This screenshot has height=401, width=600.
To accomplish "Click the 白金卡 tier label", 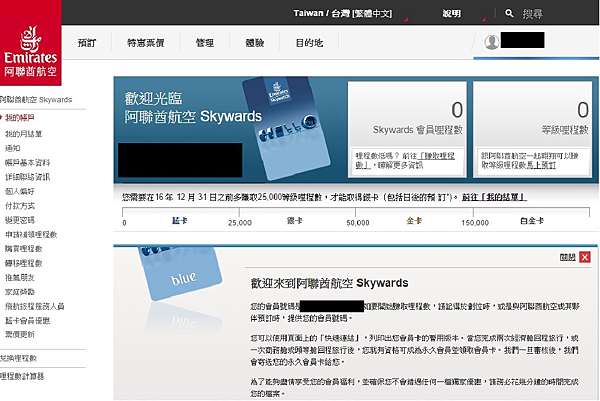I will coord(532,221).
